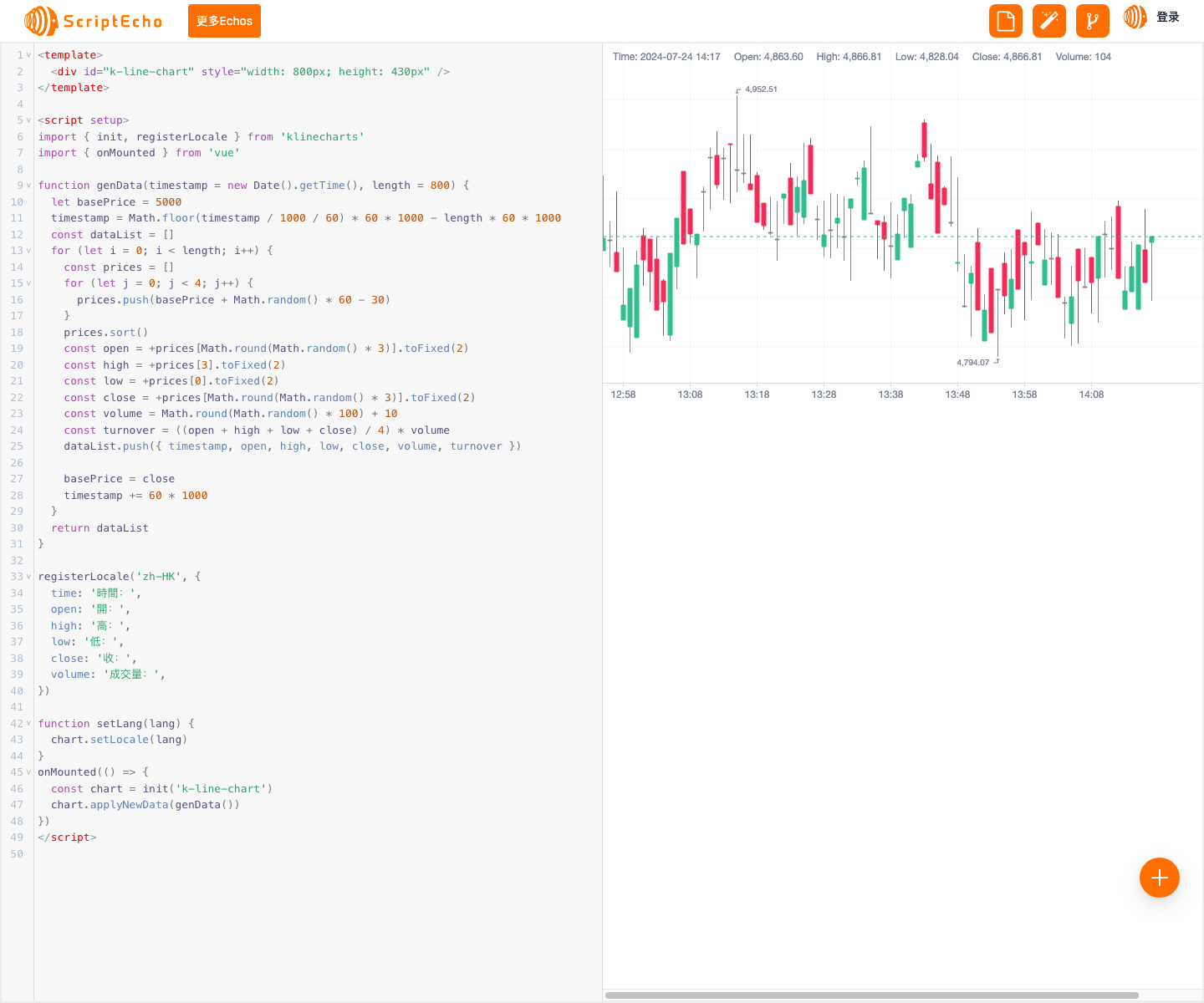
Task: Click chart.applyNewData call on line 47
Action: pos(145,805)
